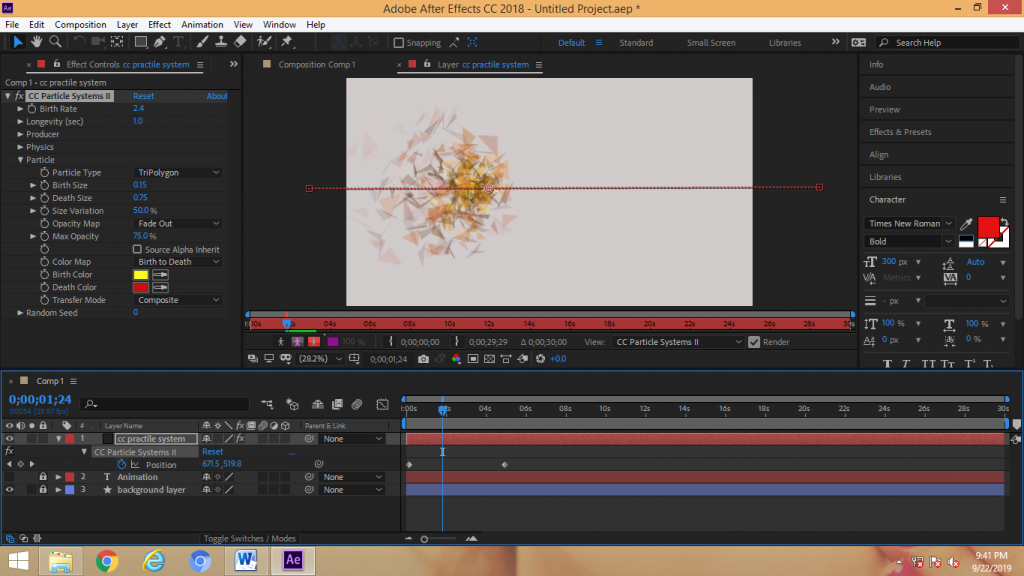Click the Position stopwatch for cc practile system

click(120, 464)
